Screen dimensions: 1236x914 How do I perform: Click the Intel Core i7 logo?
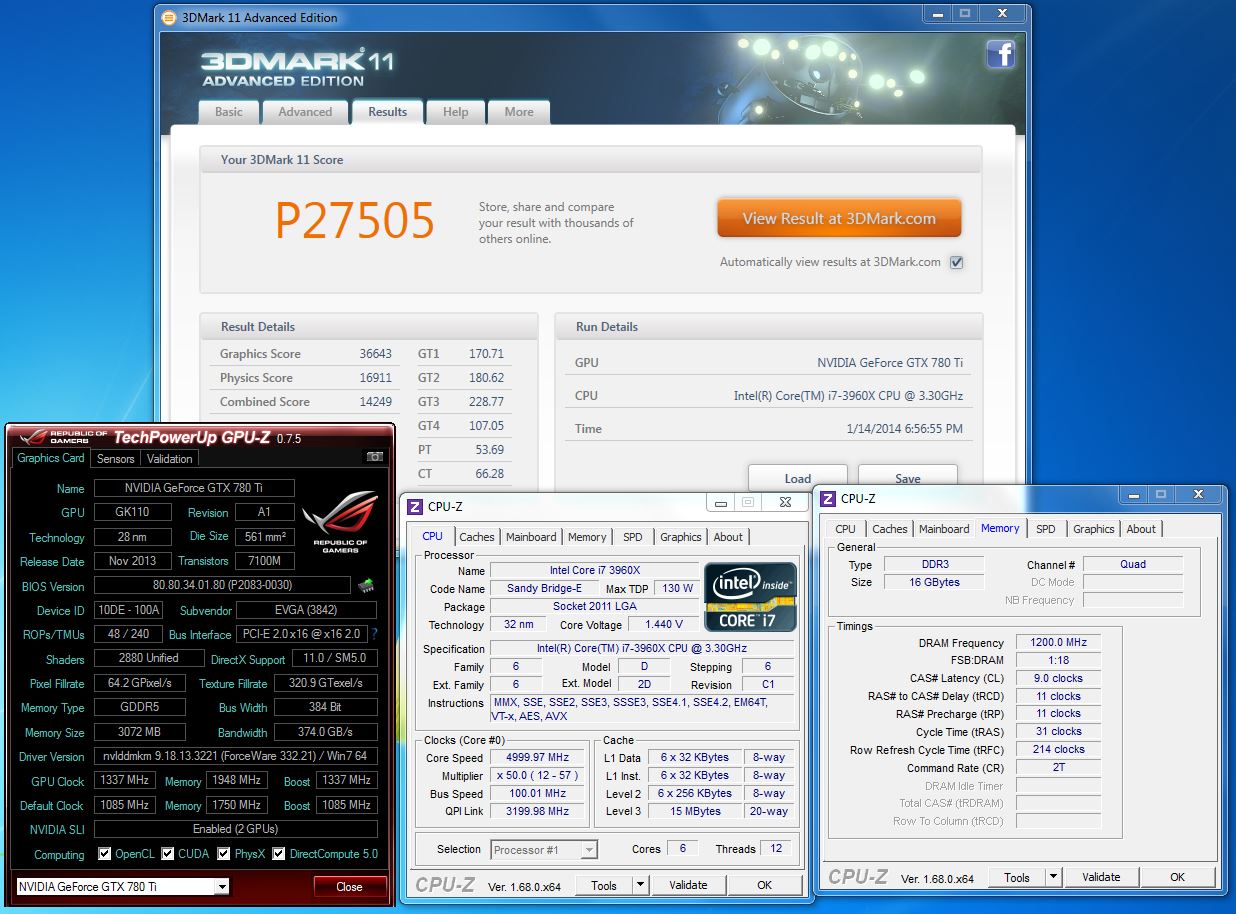750,597
